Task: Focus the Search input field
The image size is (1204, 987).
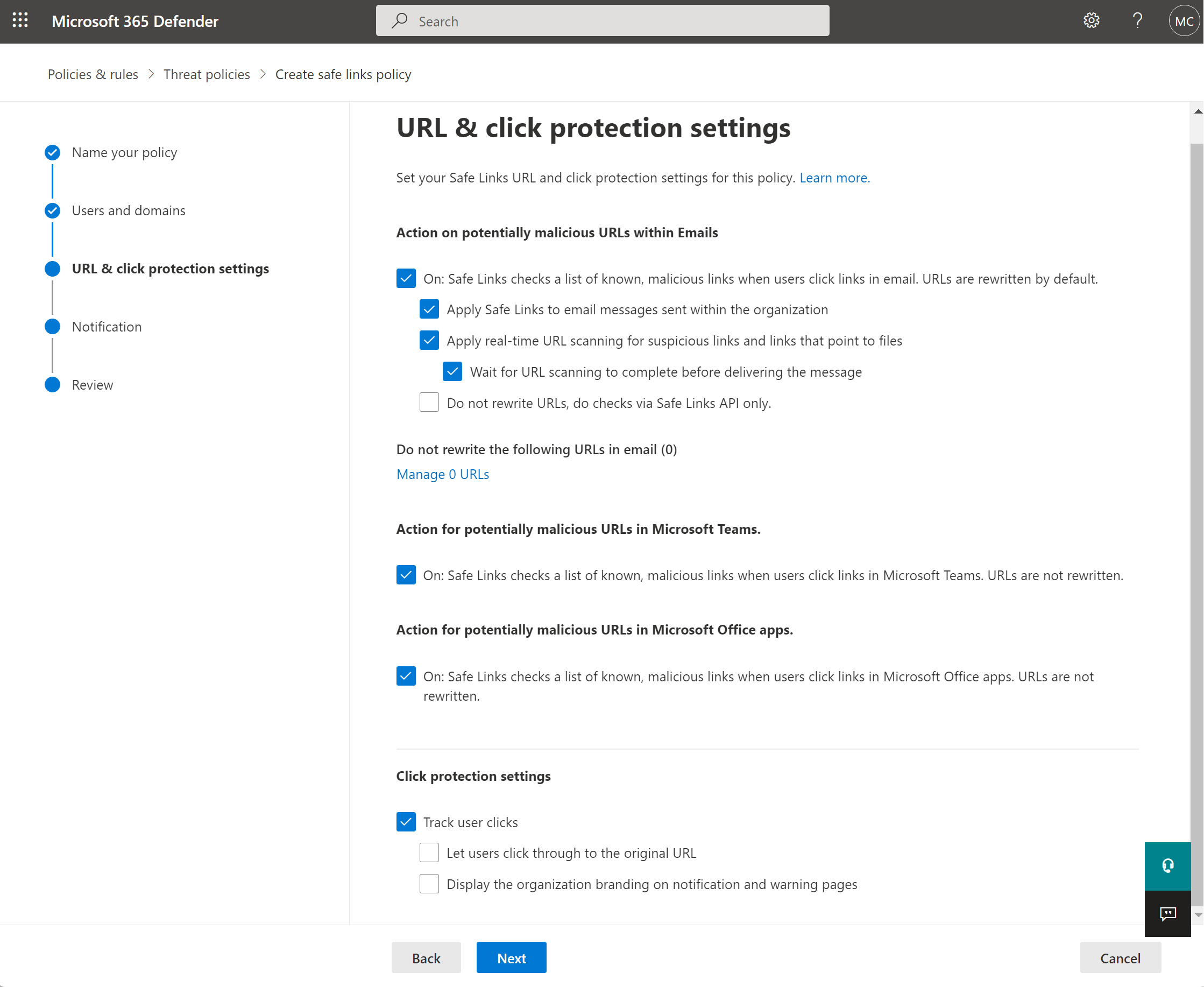Action: 603,21
